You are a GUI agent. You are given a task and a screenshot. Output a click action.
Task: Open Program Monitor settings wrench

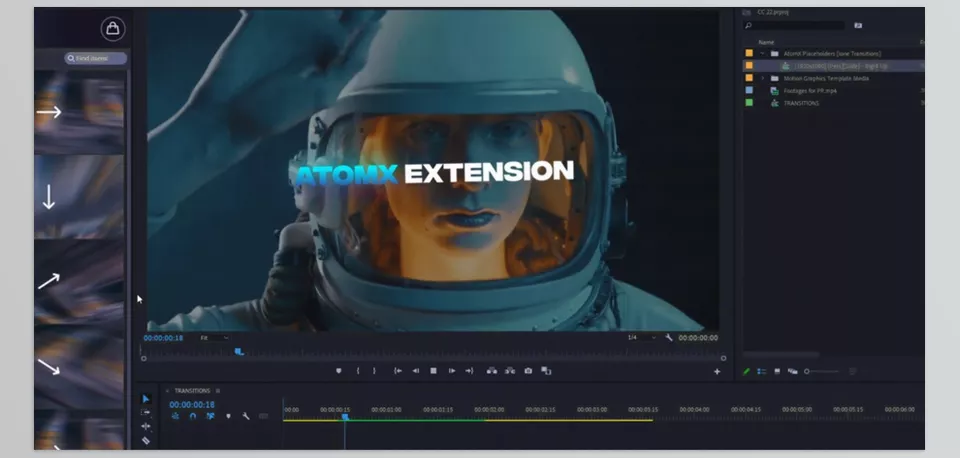(669, 338)
